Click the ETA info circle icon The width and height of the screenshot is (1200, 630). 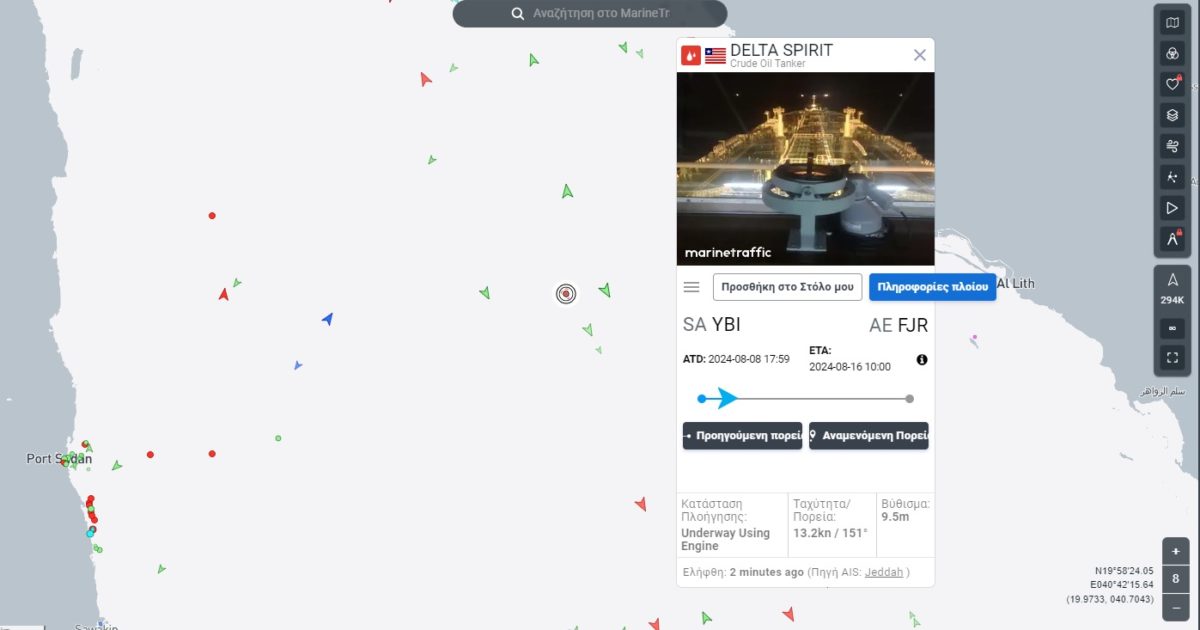922,359
